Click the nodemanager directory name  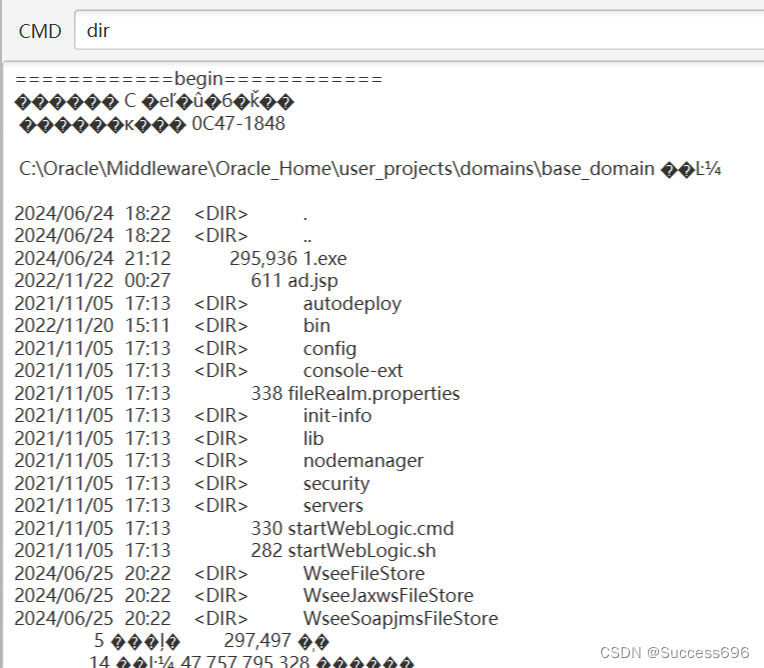click(363, 461)
